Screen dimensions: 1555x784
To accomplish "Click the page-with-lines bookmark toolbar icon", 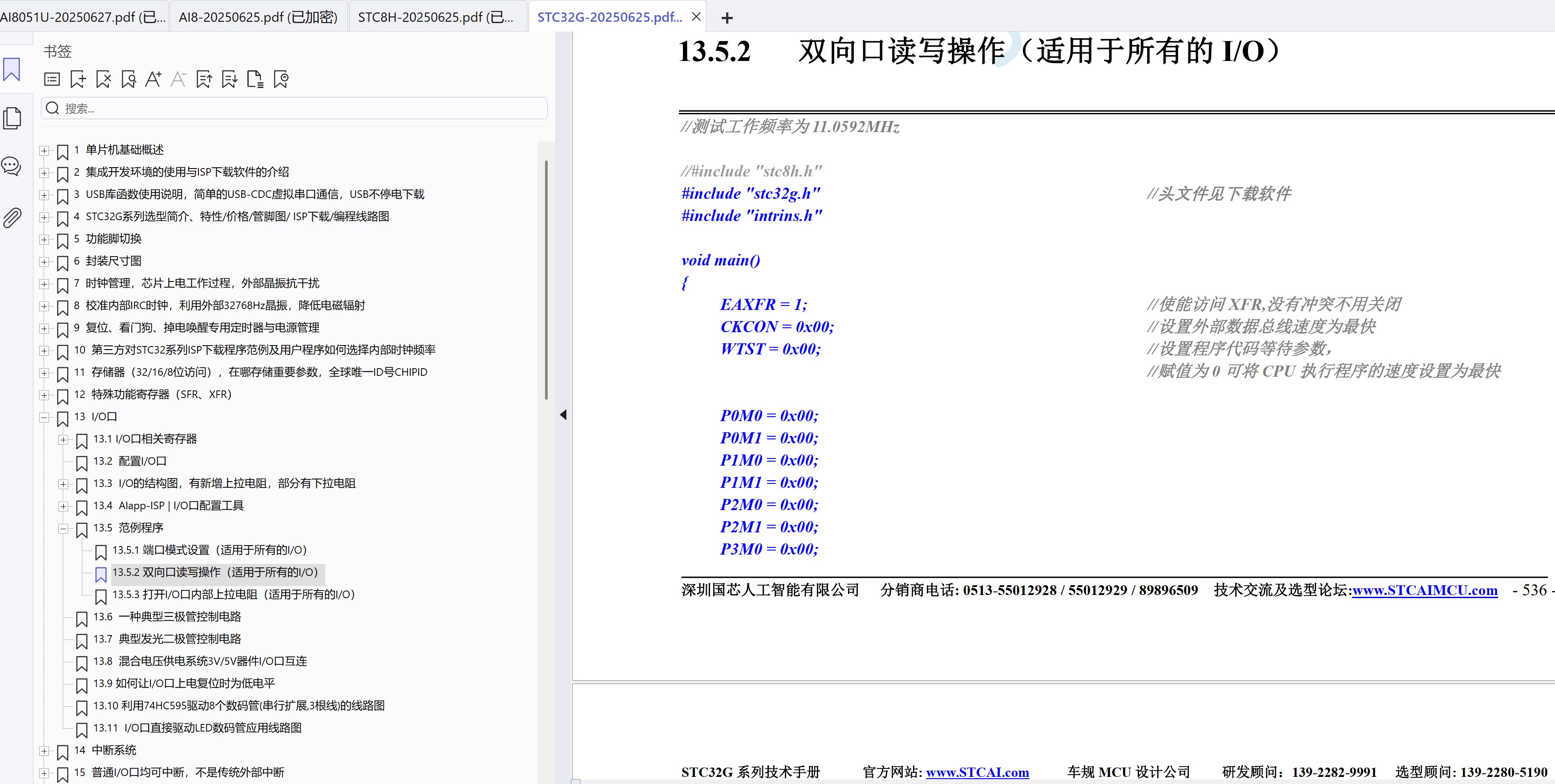I will click(255, 79).
